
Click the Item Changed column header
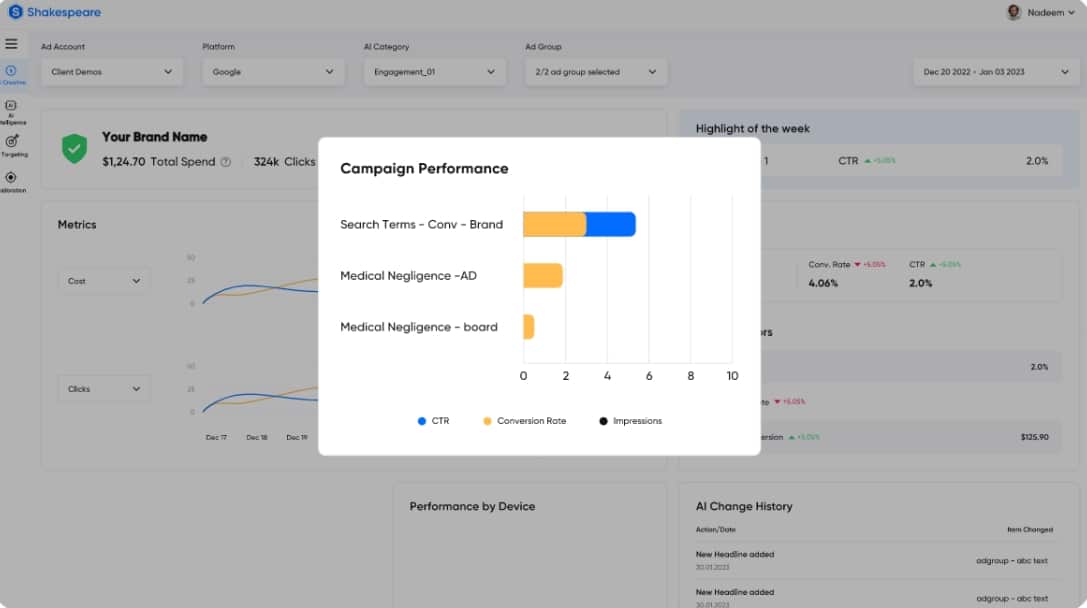(1029, 530)
